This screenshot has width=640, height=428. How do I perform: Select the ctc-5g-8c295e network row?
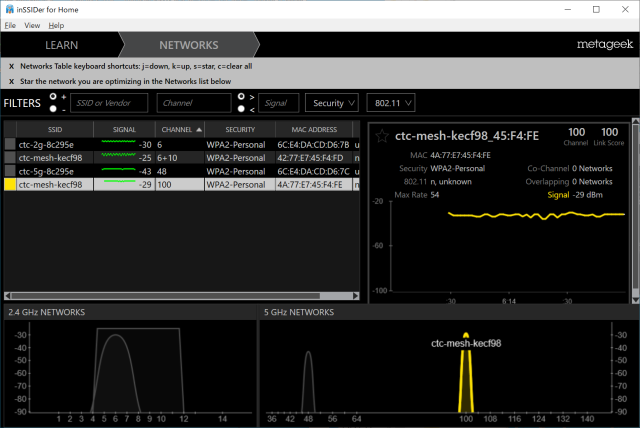(x=182, y=171)
